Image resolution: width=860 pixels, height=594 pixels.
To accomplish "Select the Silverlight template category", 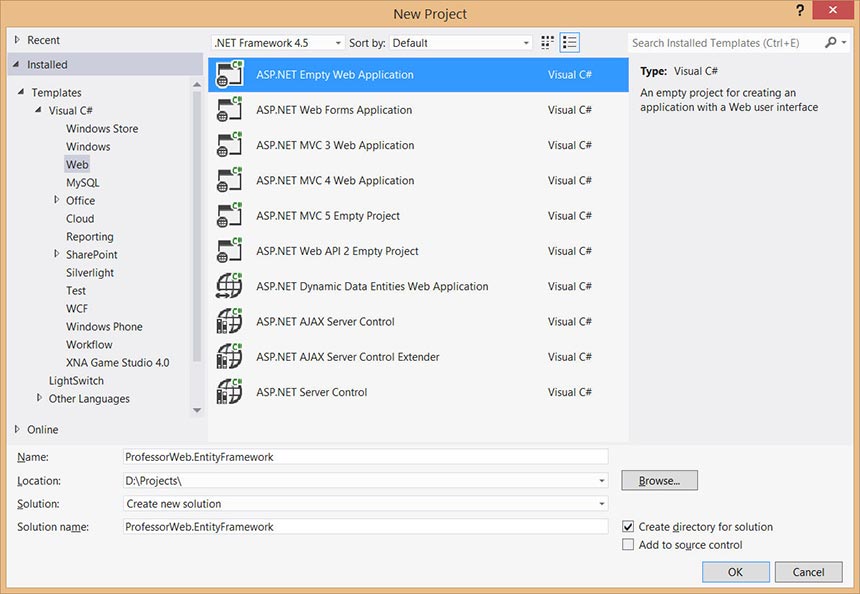I will coord(90,273).
